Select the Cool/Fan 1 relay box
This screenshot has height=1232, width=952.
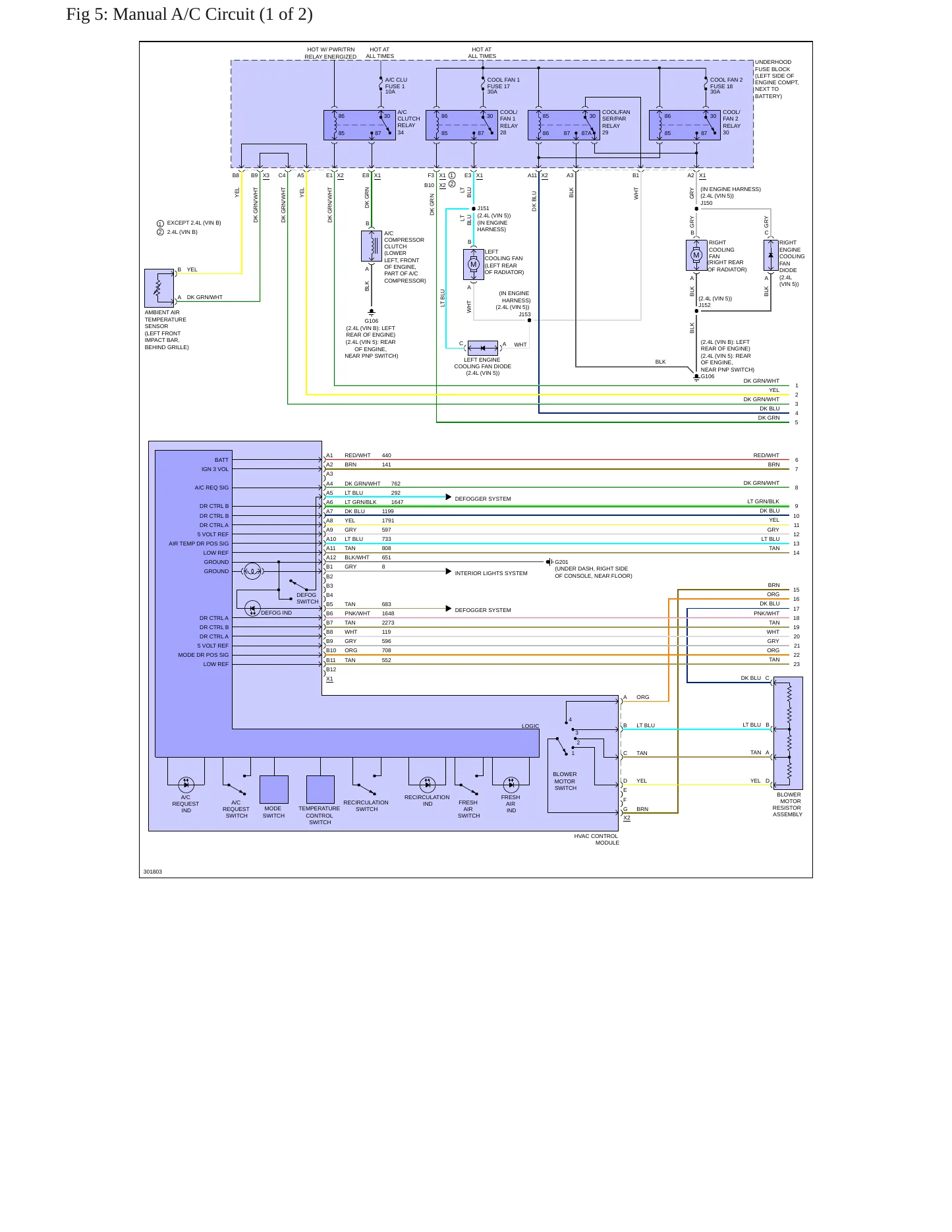[462, 125]
